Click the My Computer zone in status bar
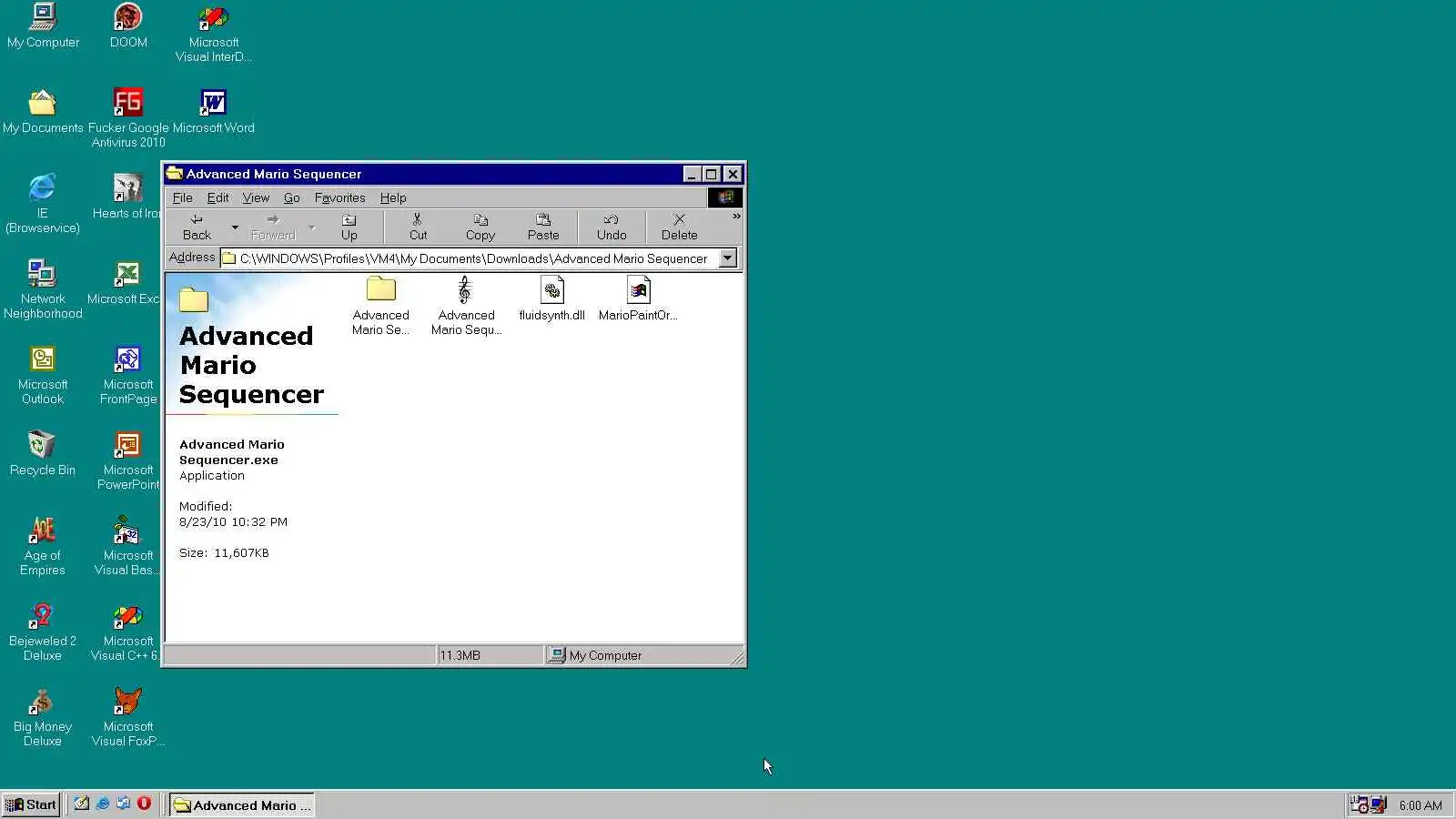Screen dimensions: 1456x819 pos(637,655)
